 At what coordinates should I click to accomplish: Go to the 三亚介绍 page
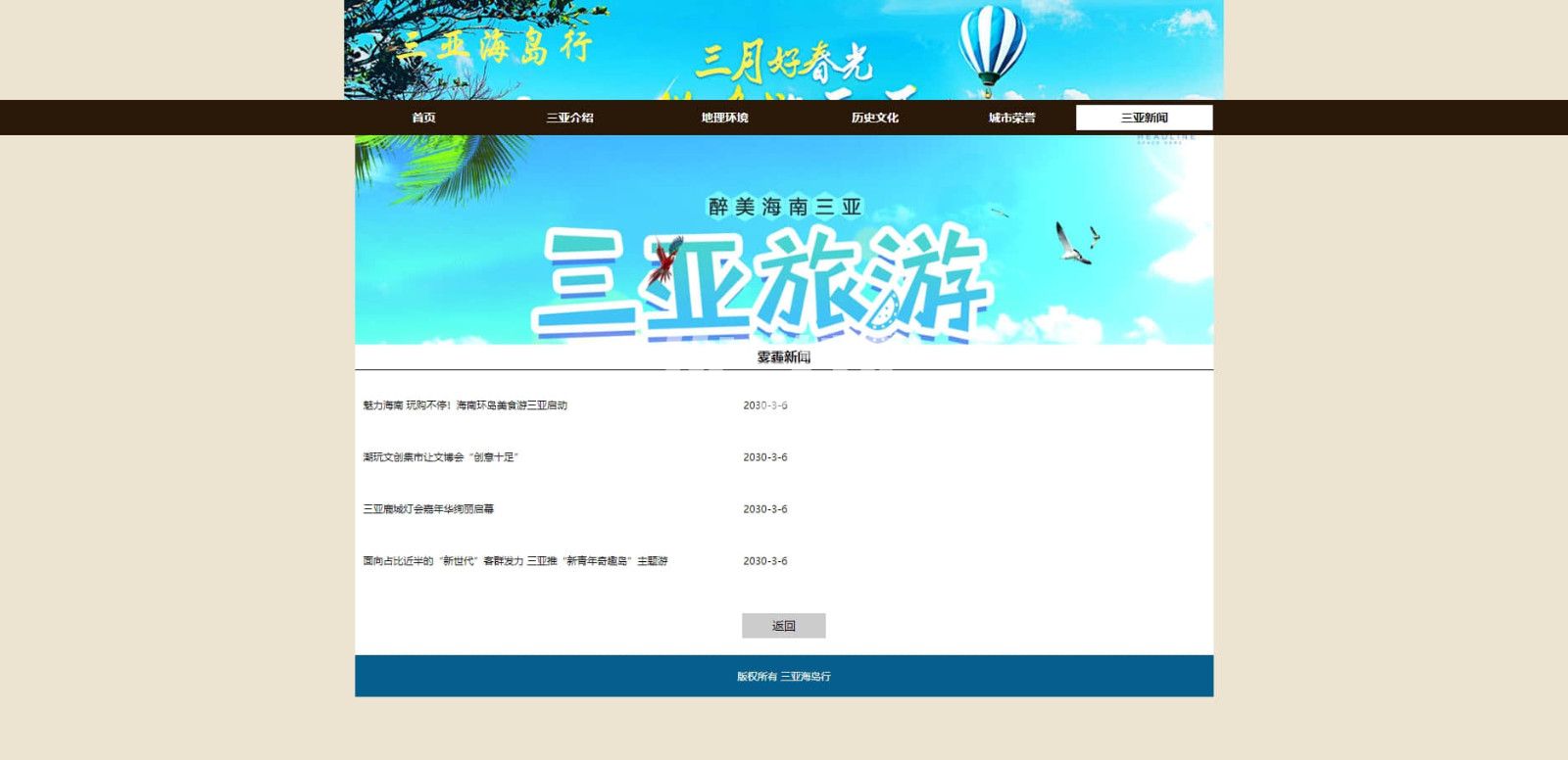tap(569, 118)
